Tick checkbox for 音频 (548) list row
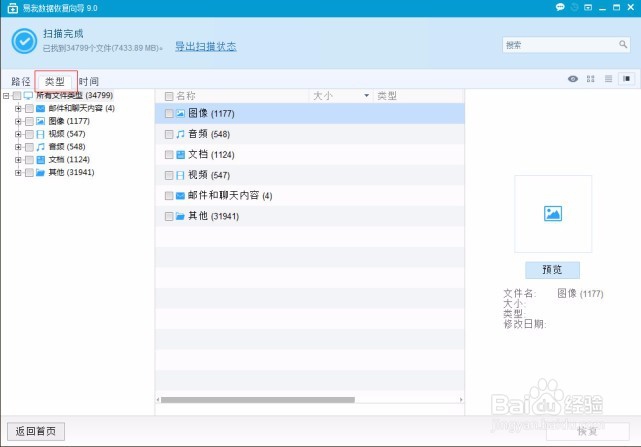This screenshot has height=447, width=641. tap(169, 134)
